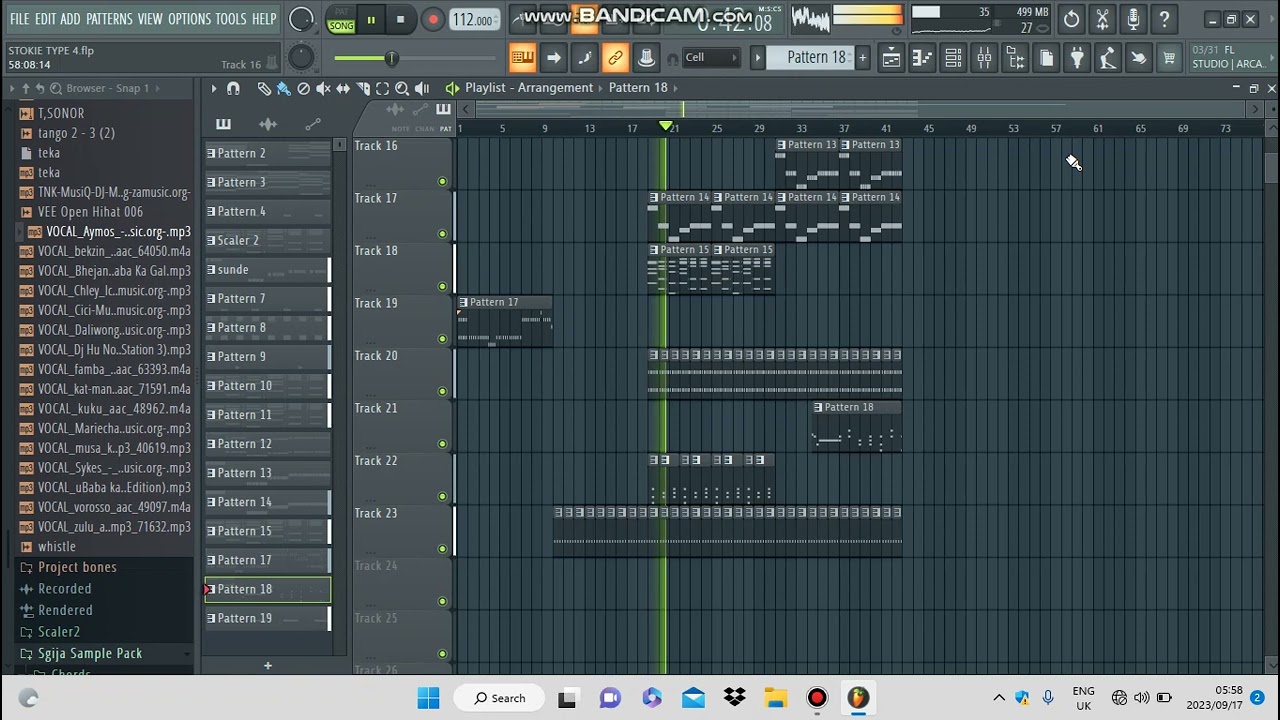This screenshot has height=720, width=1280.
Task: Toggle Song/Pattern mode switch
Action: point(341,19)
